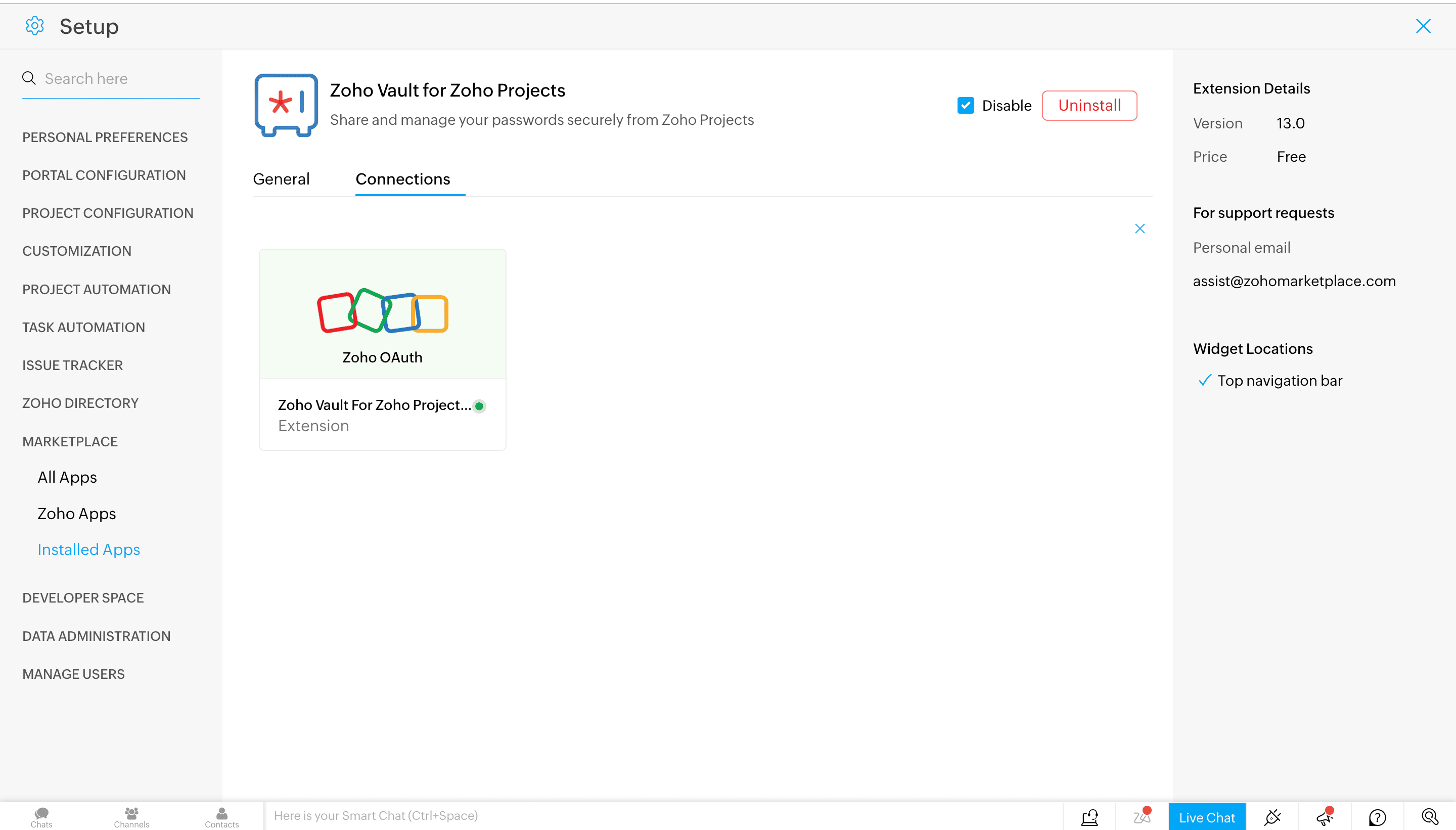1456x830 pixels.
Task: Click the search magnifier icon in the sidebar
Action: point(29,78)
